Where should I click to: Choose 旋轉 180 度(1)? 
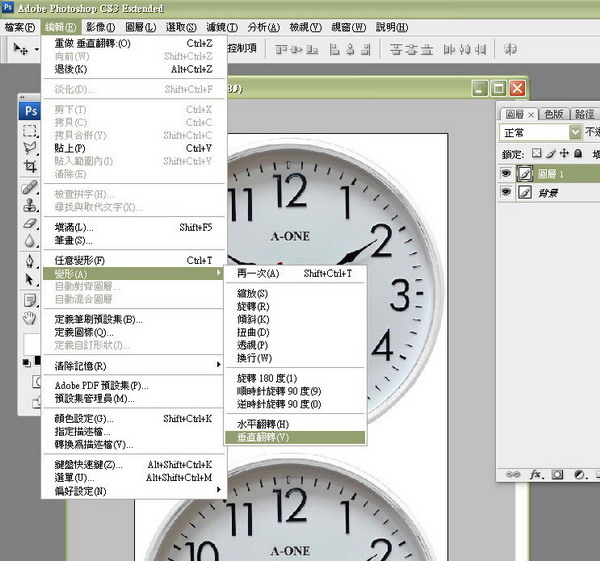coord(295,378)
